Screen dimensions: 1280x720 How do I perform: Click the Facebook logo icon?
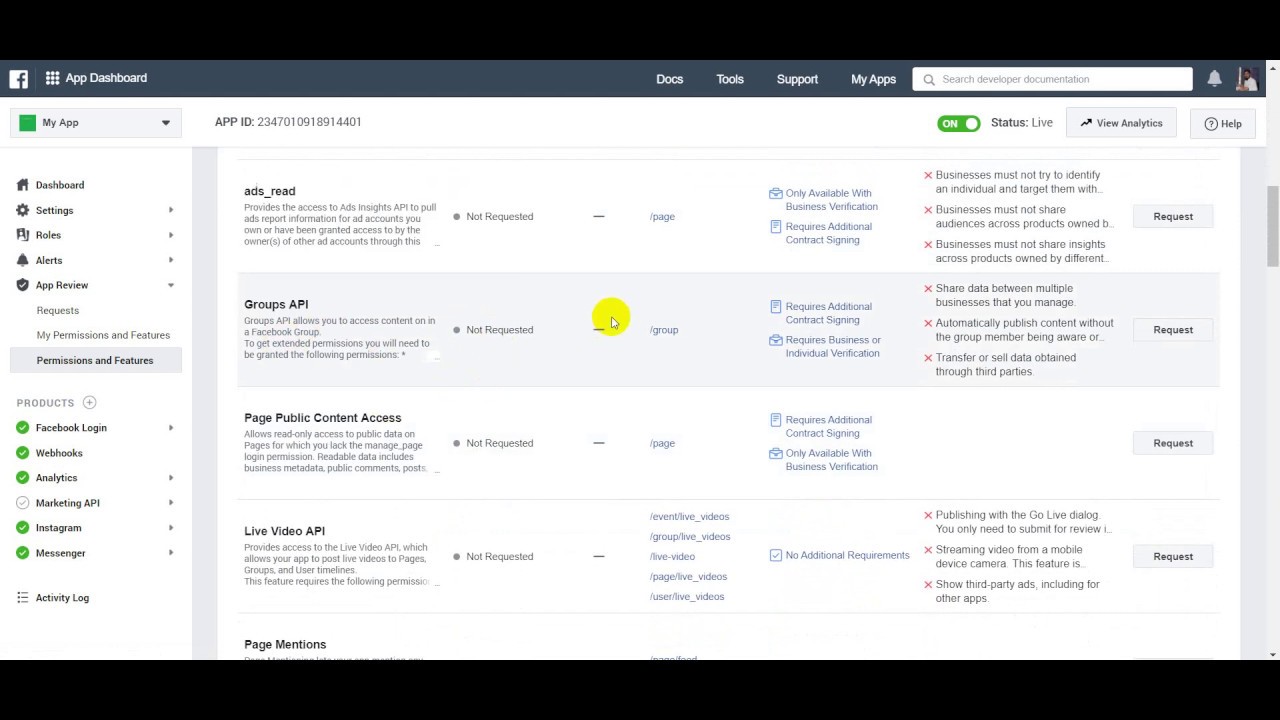[18, 79]
